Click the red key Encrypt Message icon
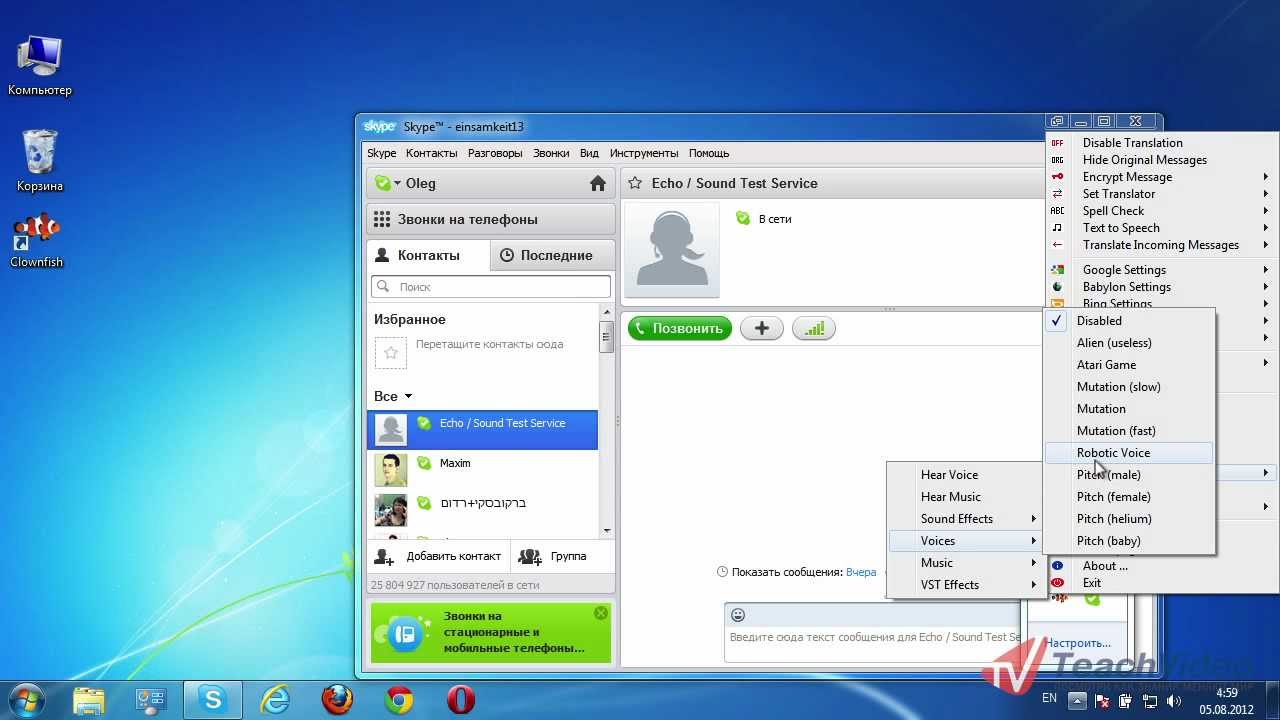Viewport: 1280px width, 720px height. pos(1057,177)
